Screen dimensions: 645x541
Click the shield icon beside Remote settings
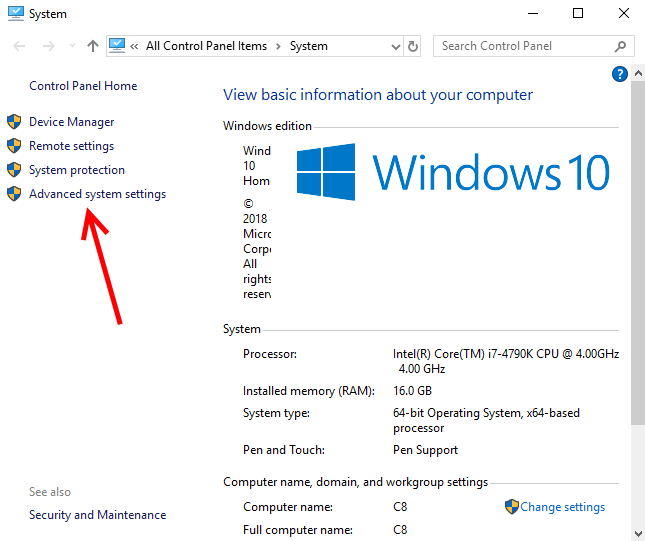(x=14, y=146)
